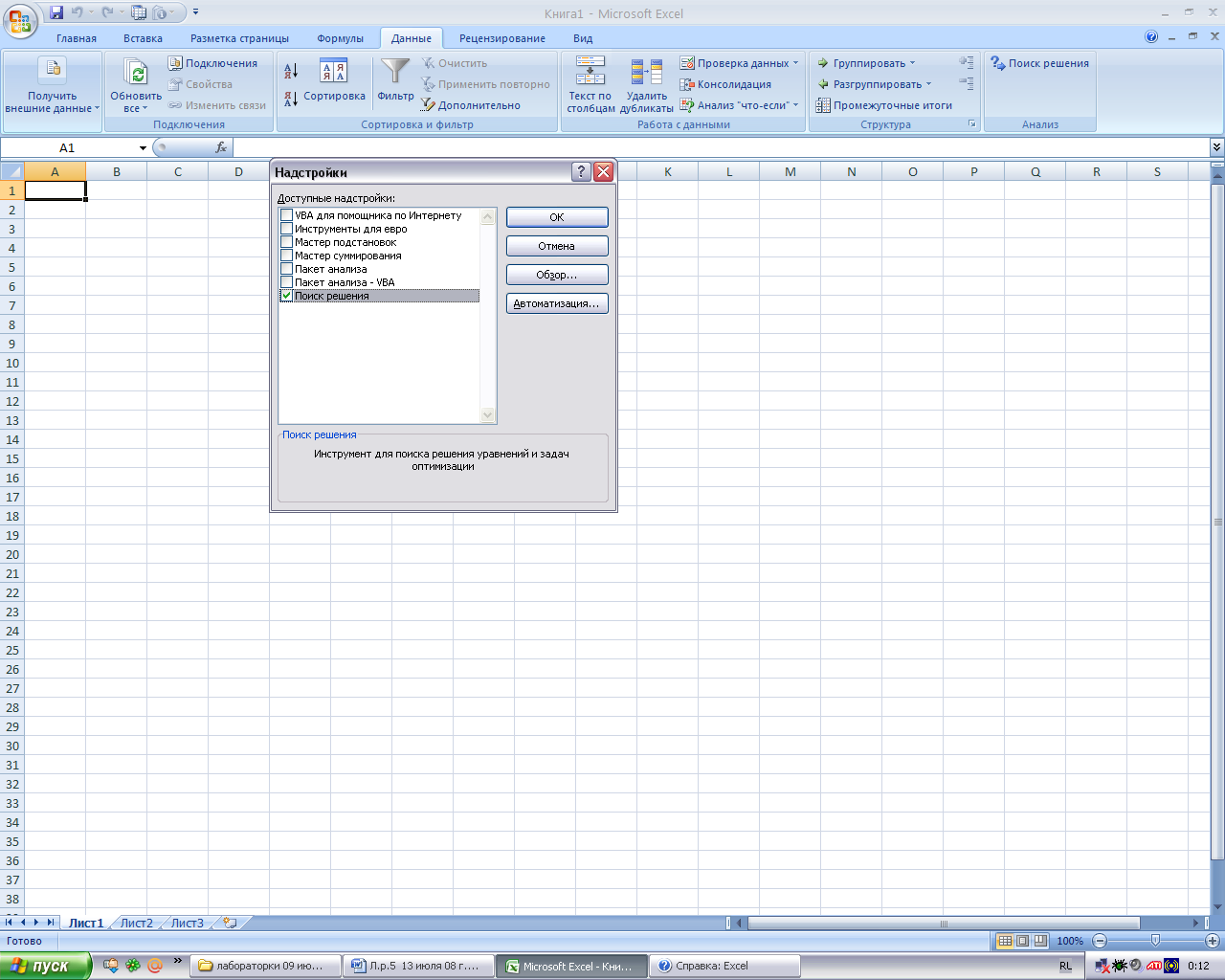Image resolution: width=1225 pixels, height=980 pixels.
Task: Open Structure group dialog launcher
Action: [972, 124]
